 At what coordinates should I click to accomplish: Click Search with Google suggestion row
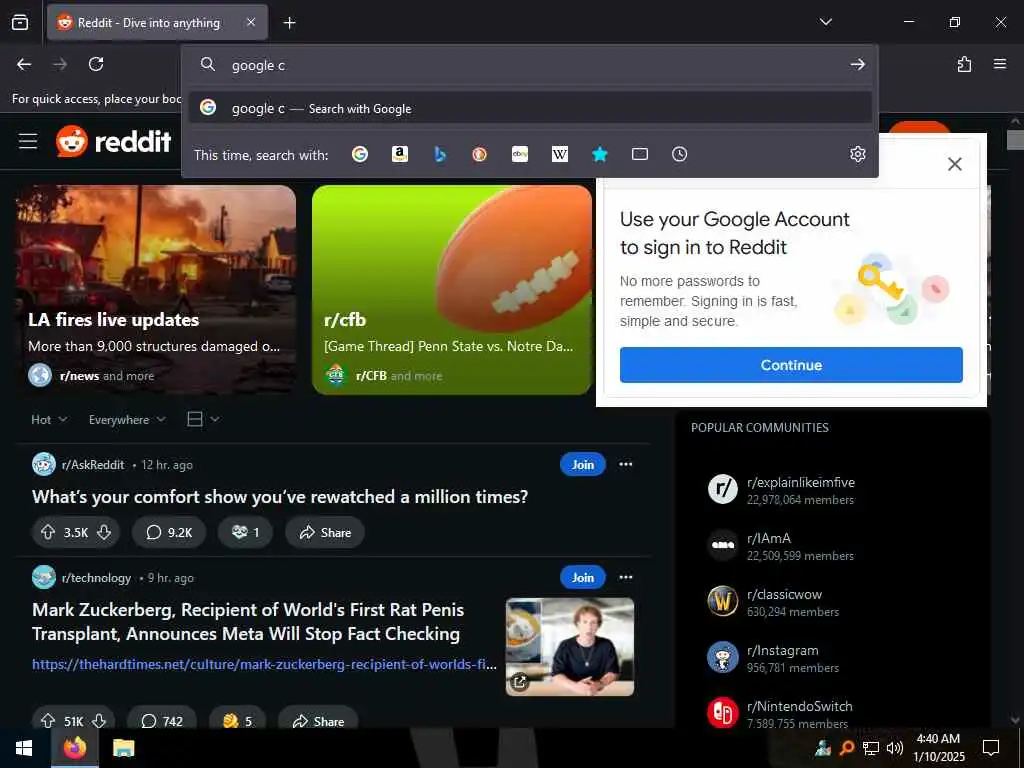click(530, 108)
